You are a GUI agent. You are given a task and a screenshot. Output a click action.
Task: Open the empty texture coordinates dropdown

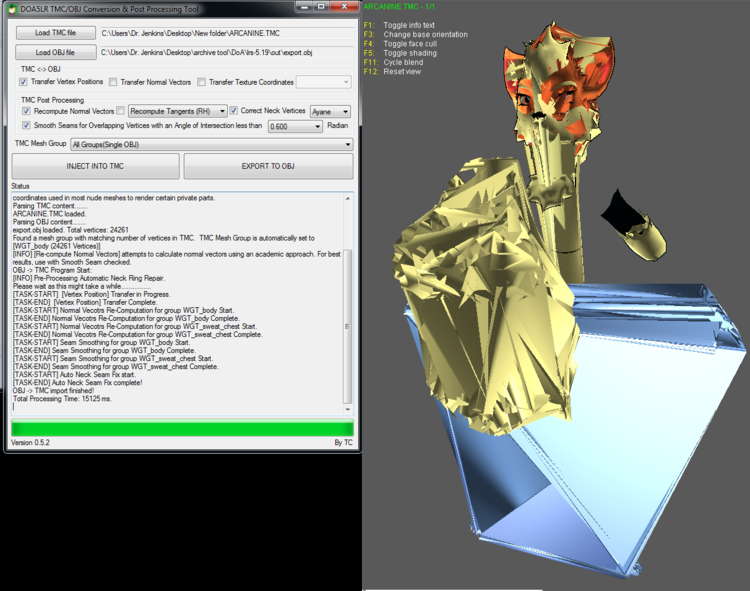point(324,82)
